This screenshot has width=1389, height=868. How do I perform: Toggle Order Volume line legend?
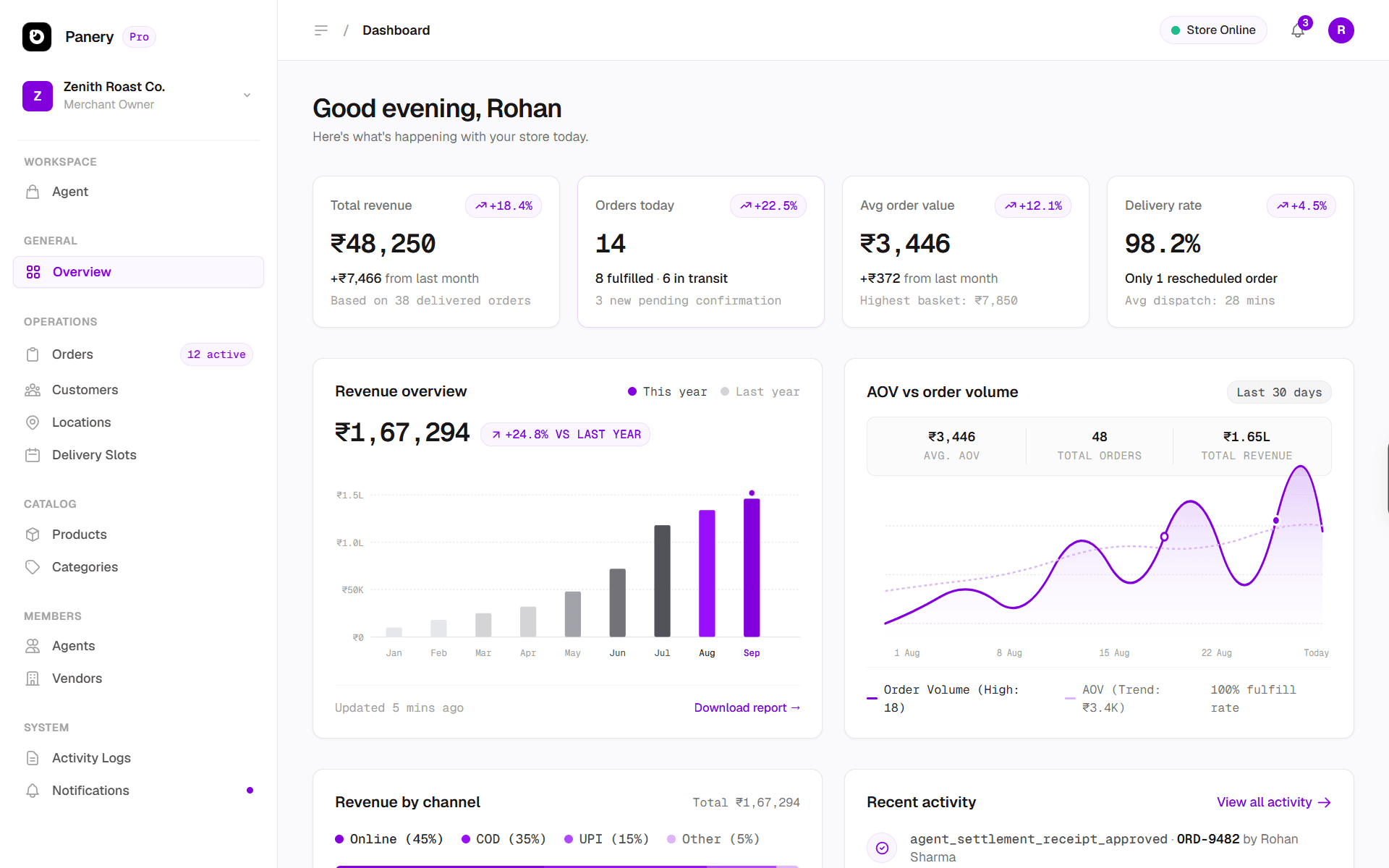943,699
